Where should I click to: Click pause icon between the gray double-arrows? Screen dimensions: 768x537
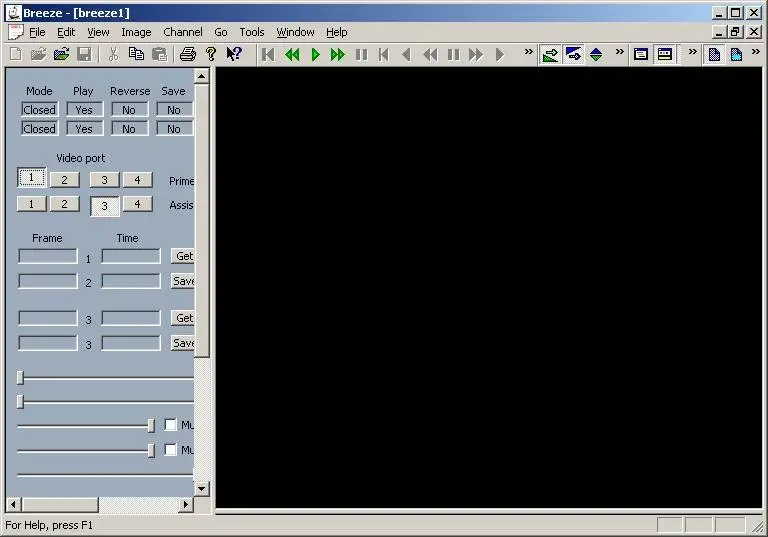point(454,54)
